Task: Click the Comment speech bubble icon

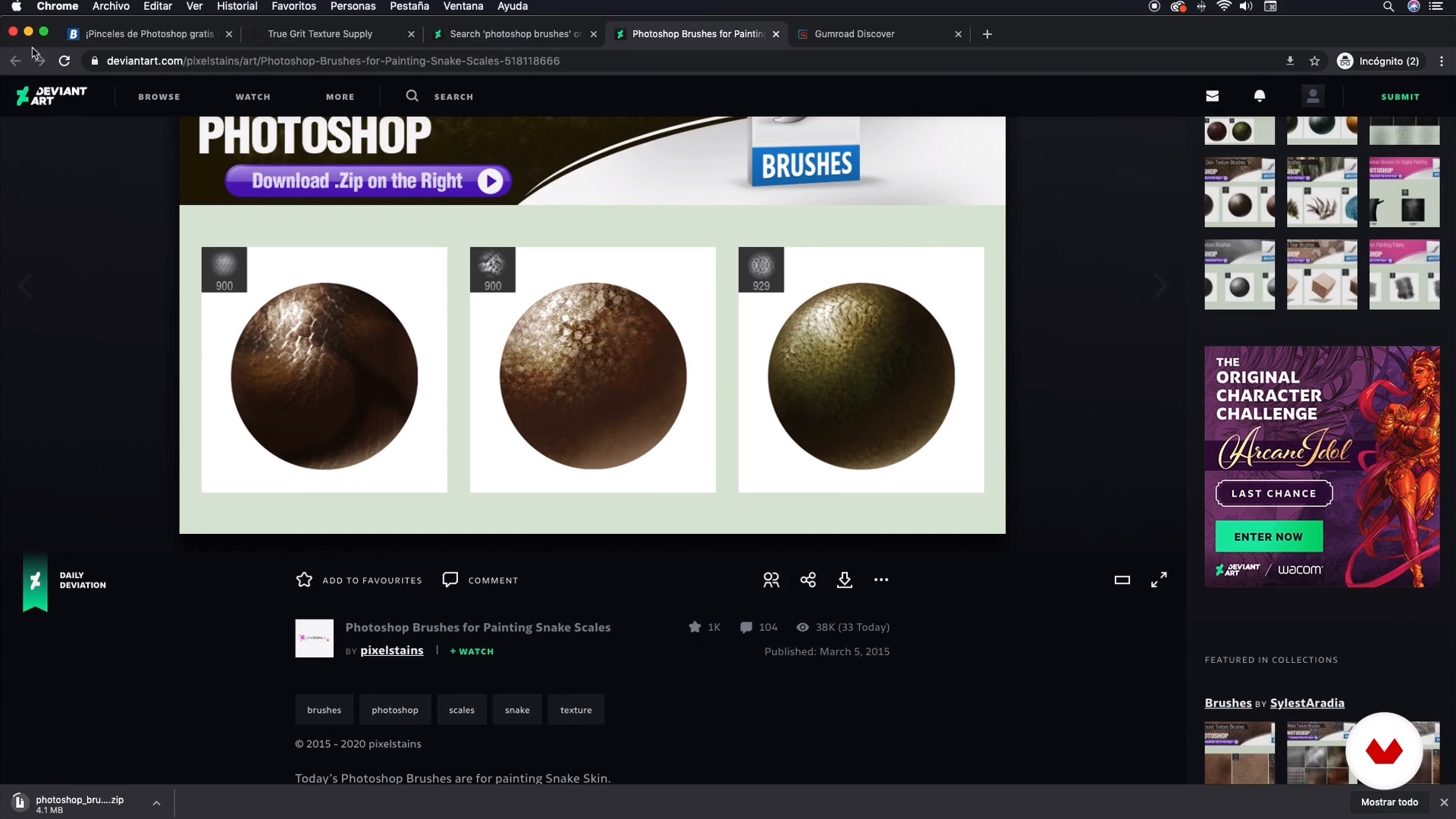Action: [450, 580]
